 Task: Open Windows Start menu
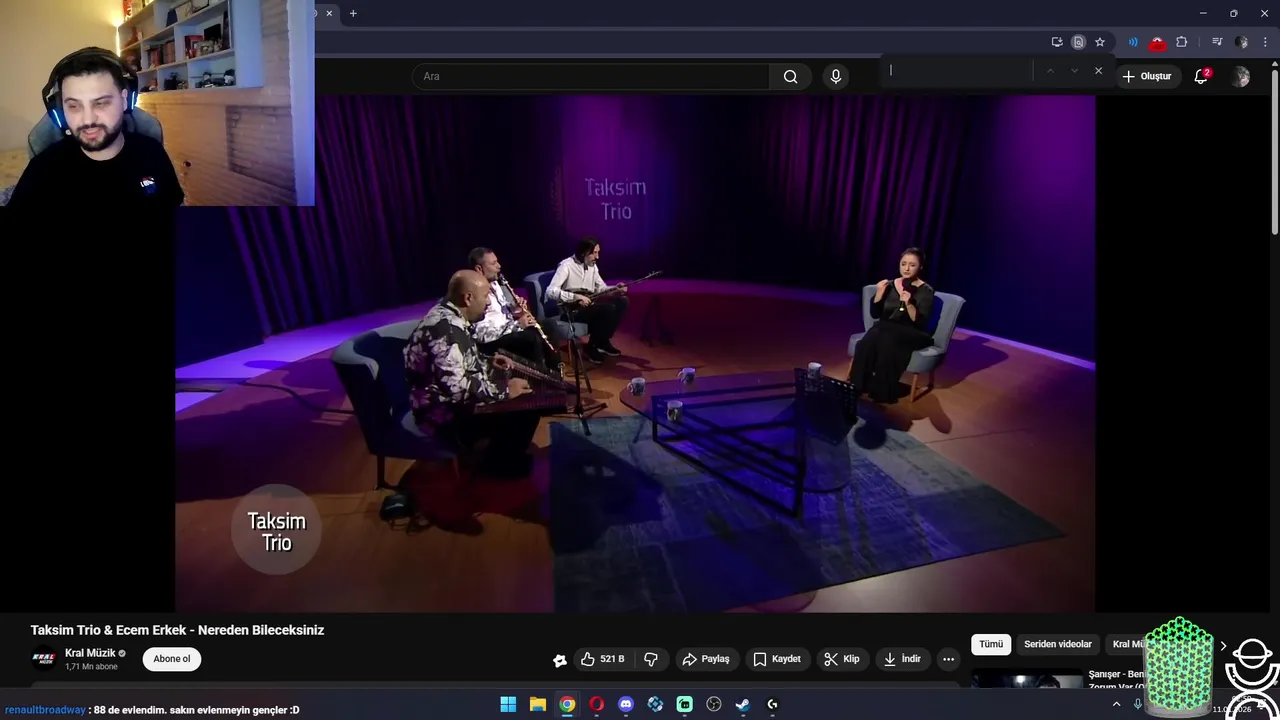click(x=508, y=705)
